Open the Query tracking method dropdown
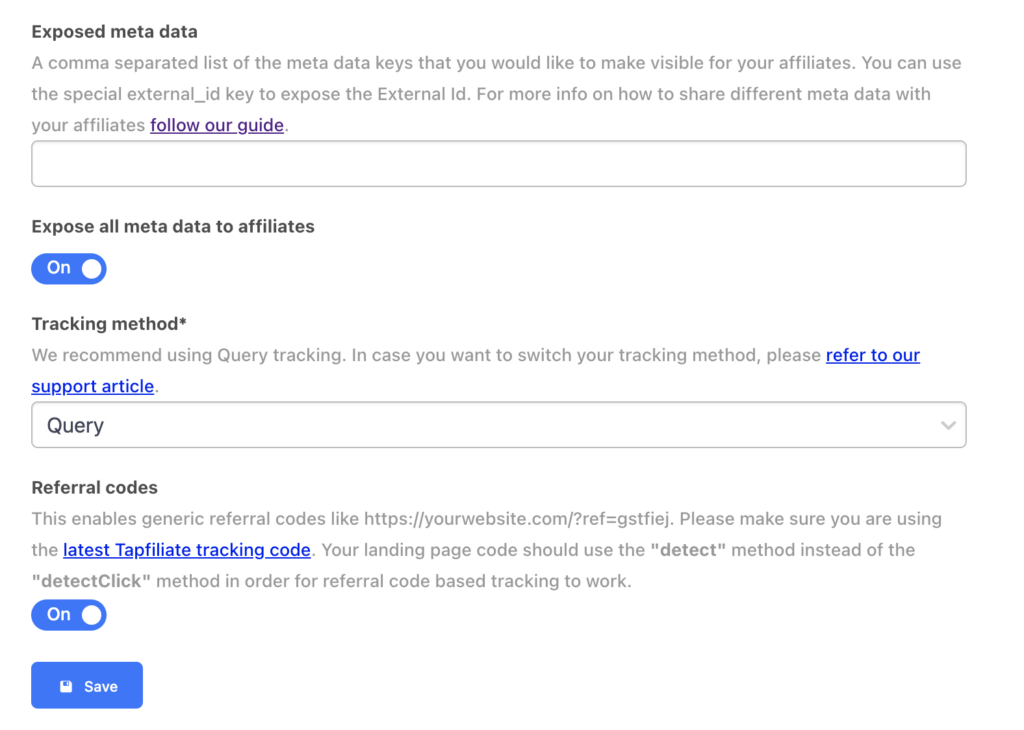The image size is (1024, 730). tap(498, 426)
